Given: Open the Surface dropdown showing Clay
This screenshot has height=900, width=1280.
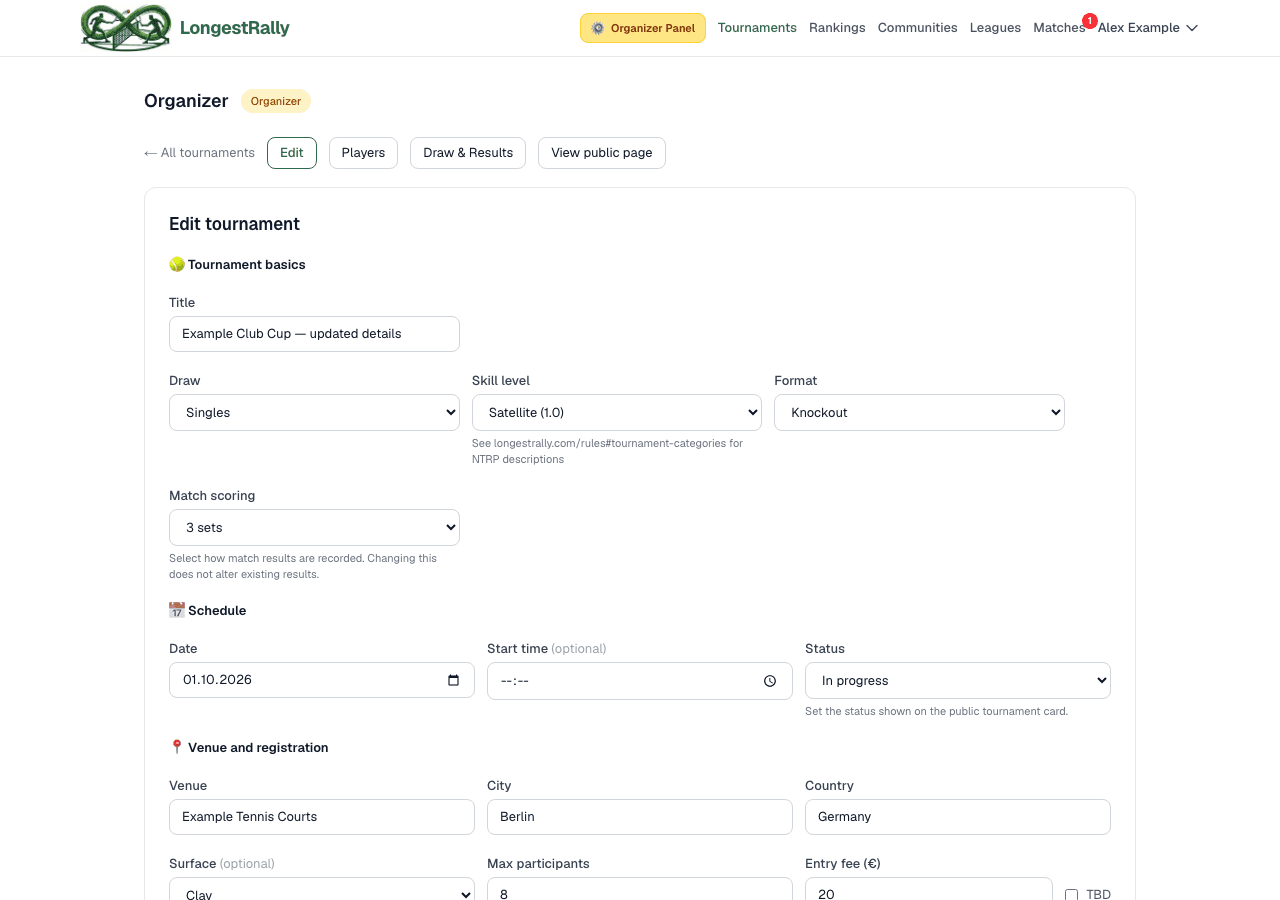Looking at the screenshot, I should click(322, 889).
